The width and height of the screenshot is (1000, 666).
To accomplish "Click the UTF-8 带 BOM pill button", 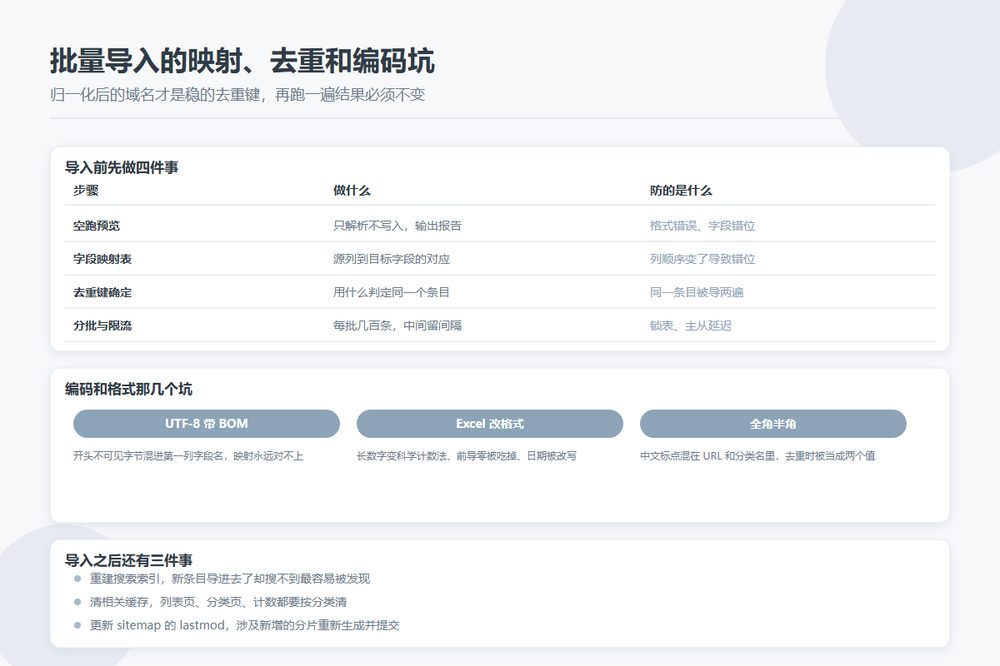I will [207, 424].
